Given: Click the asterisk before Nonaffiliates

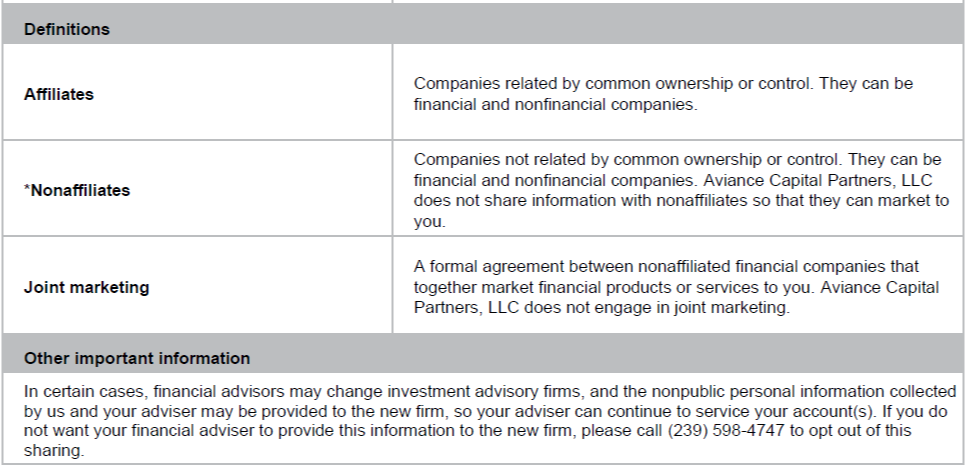Looking at the screenshot, I should 27,189.
